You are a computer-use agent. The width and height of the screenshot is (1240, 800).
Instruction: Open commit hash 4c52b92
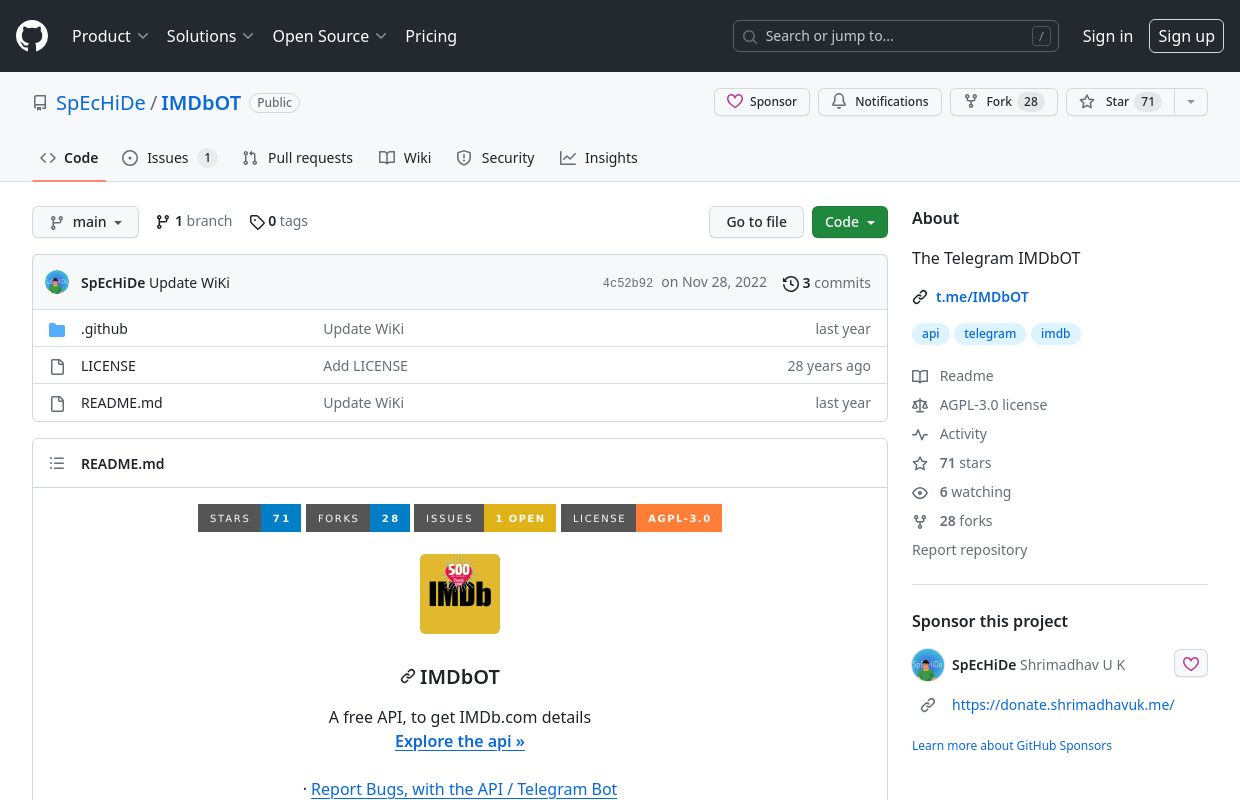(x=628, y=283)
